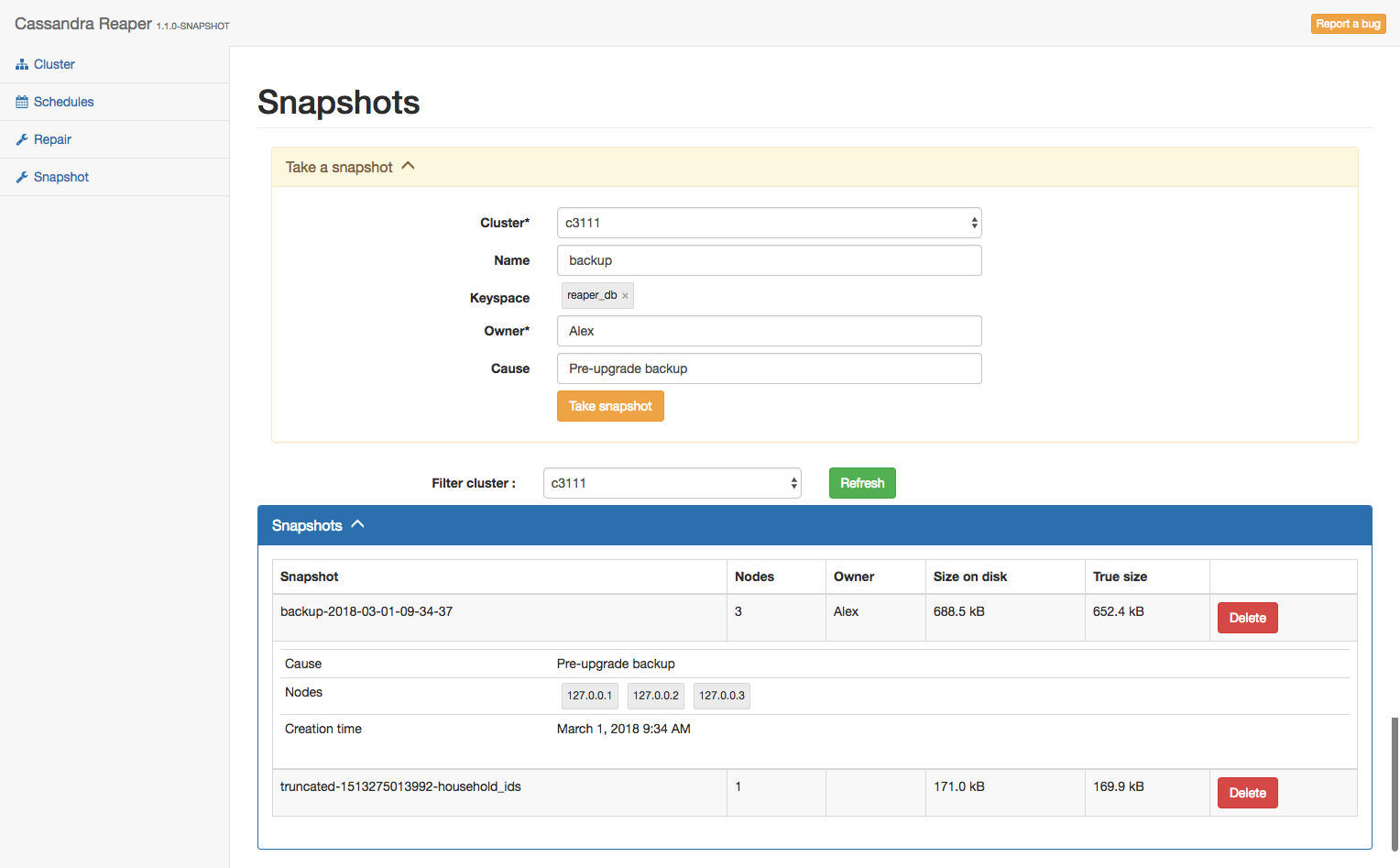Click node tag 127.0.0.1
Screen dimensions: 1400x868
click(x=589, y=696)
